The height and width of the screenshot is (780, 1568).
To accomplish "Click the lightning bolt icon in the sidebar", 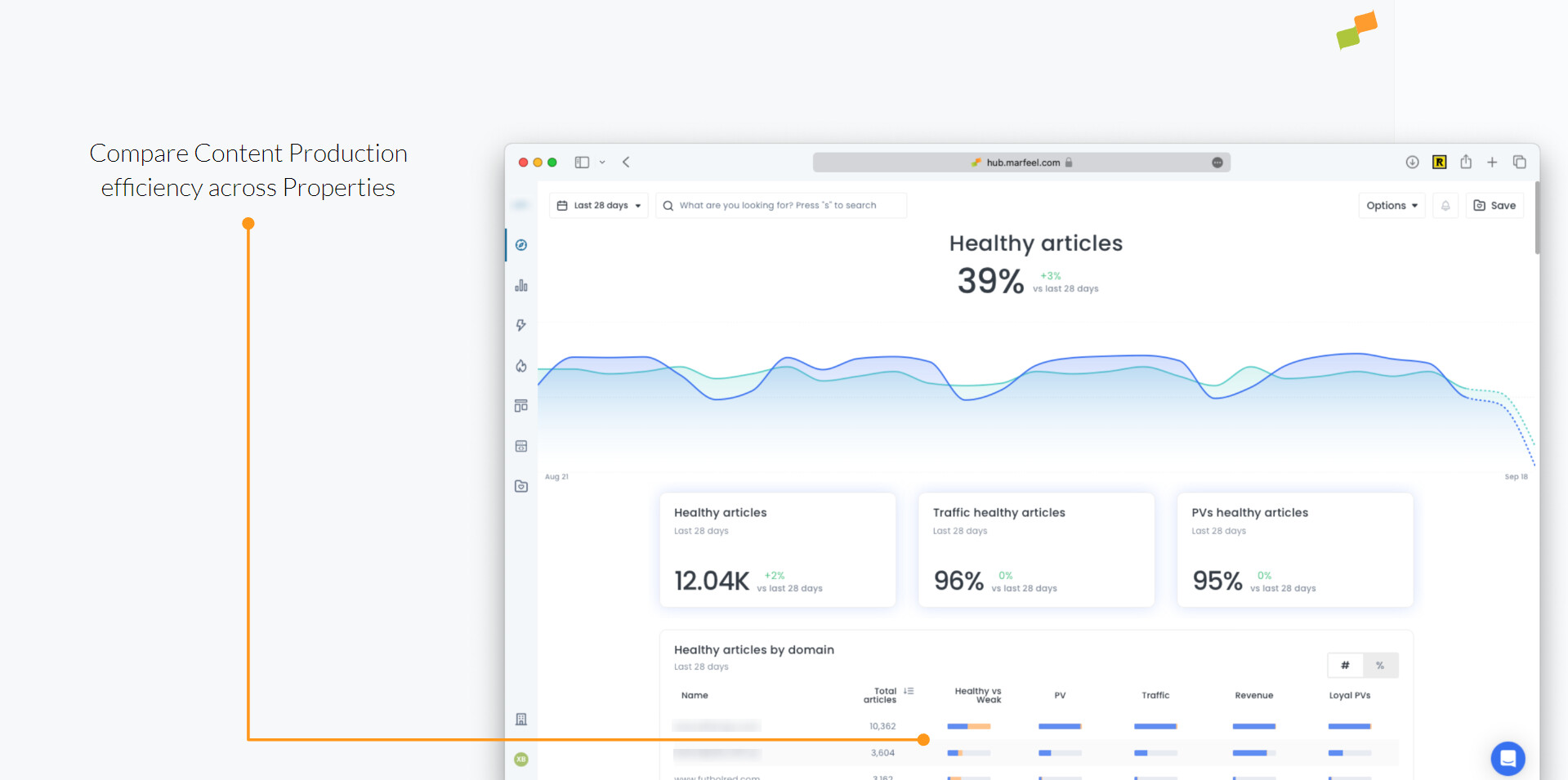I will click(520, 324).
